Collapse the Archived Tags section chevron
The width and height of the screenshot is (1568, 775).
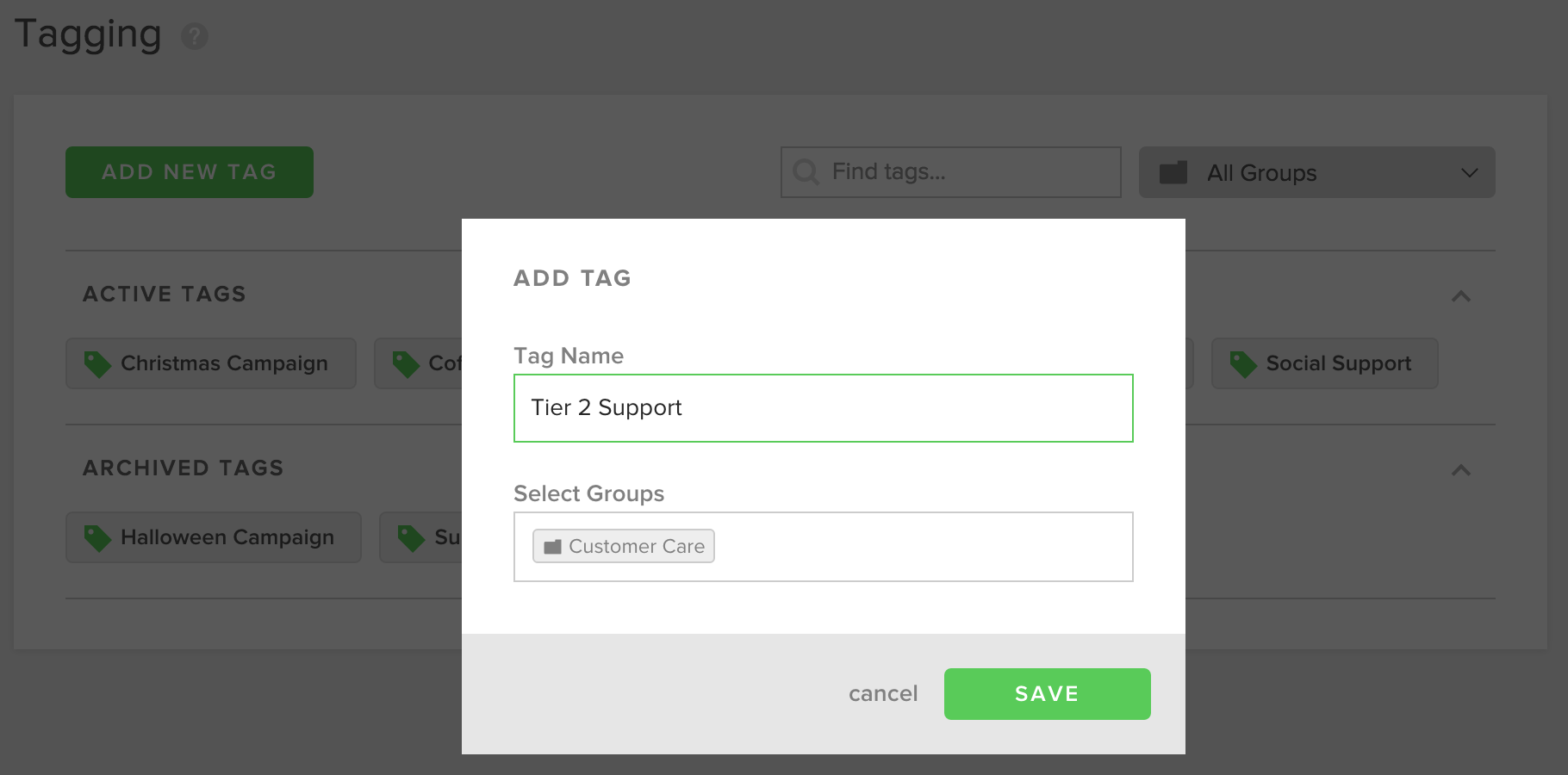1460,470
